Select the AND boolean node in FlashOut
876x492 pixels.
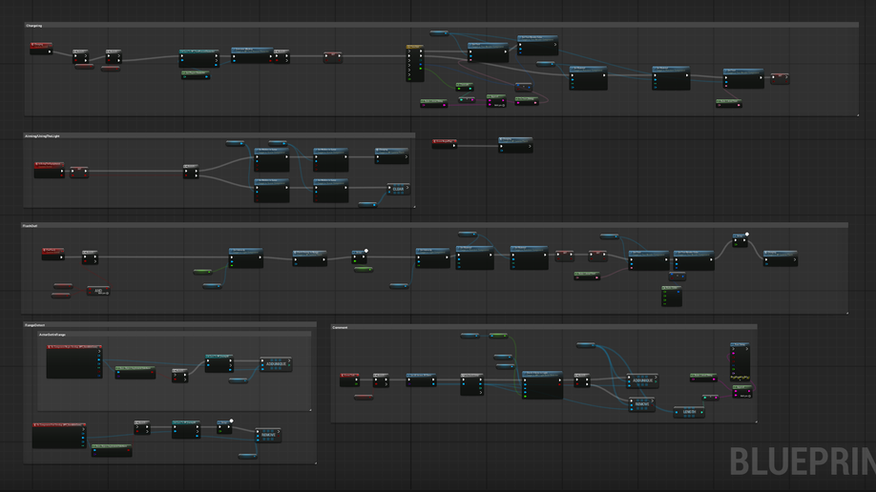98,291
